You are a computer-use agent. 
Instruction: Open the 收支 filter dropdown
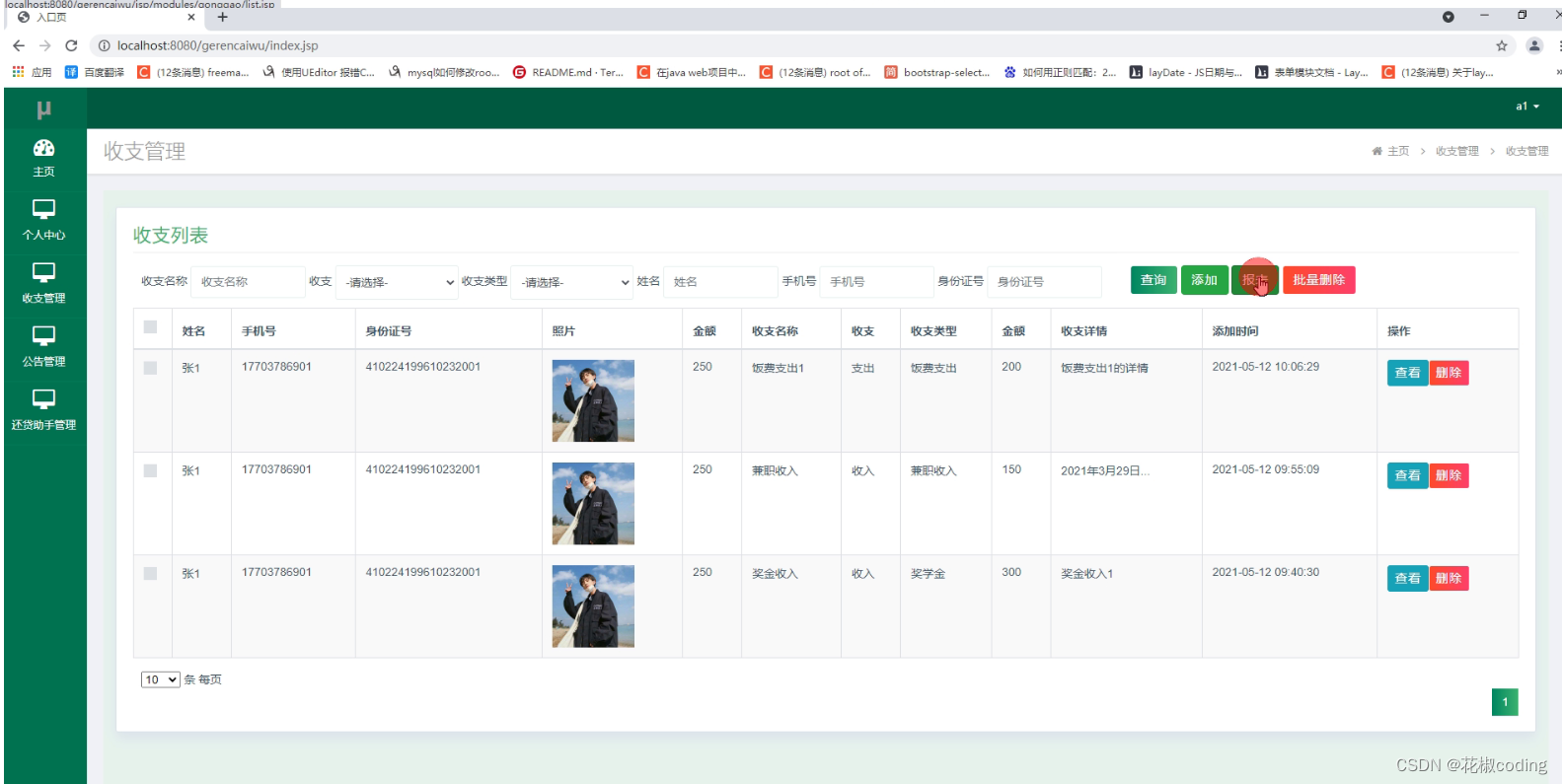pyautogui.click(x=397, y=282)
